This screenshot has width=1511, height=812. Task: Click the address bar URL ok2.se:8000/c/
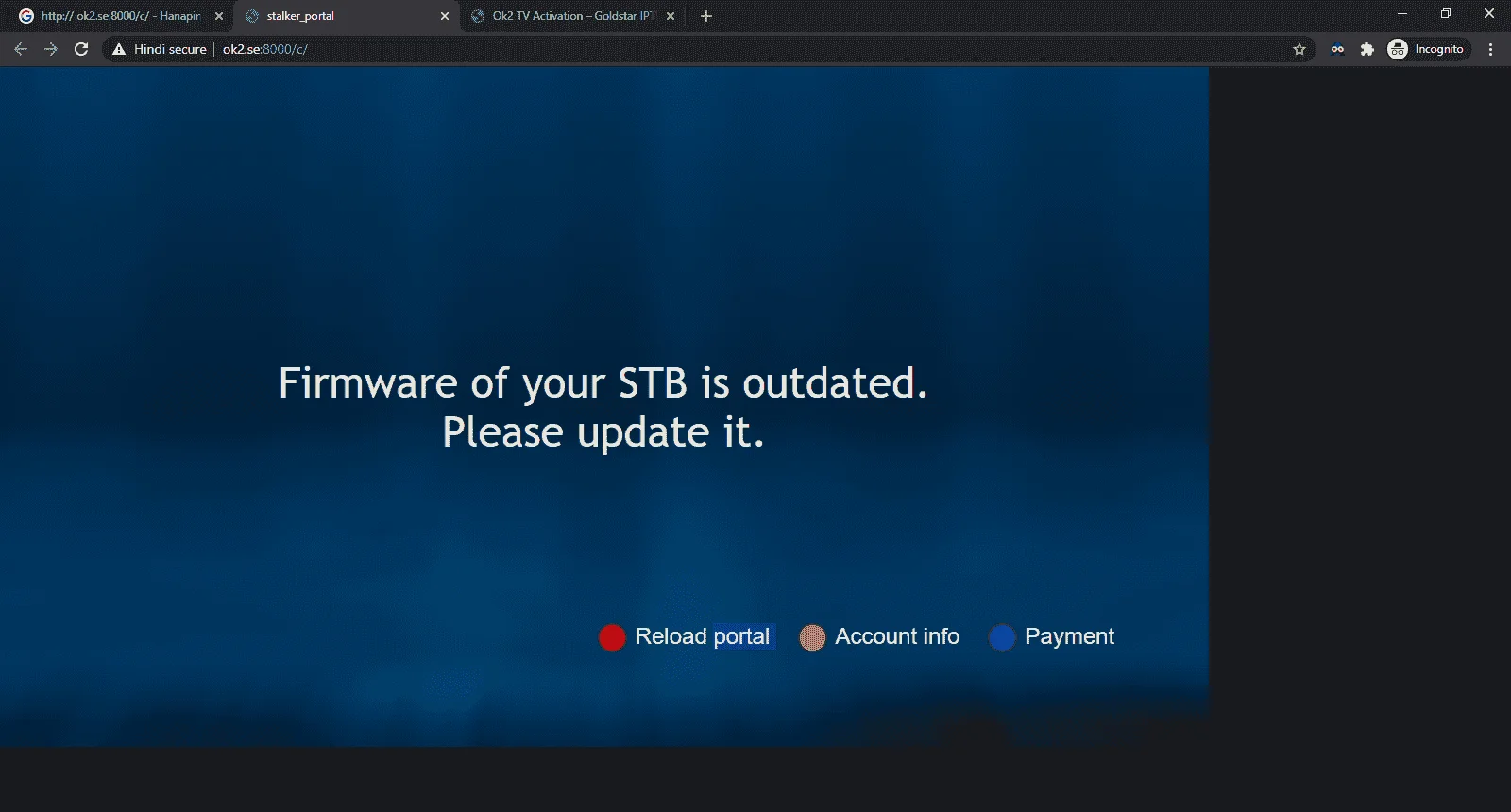coord(265,49)
